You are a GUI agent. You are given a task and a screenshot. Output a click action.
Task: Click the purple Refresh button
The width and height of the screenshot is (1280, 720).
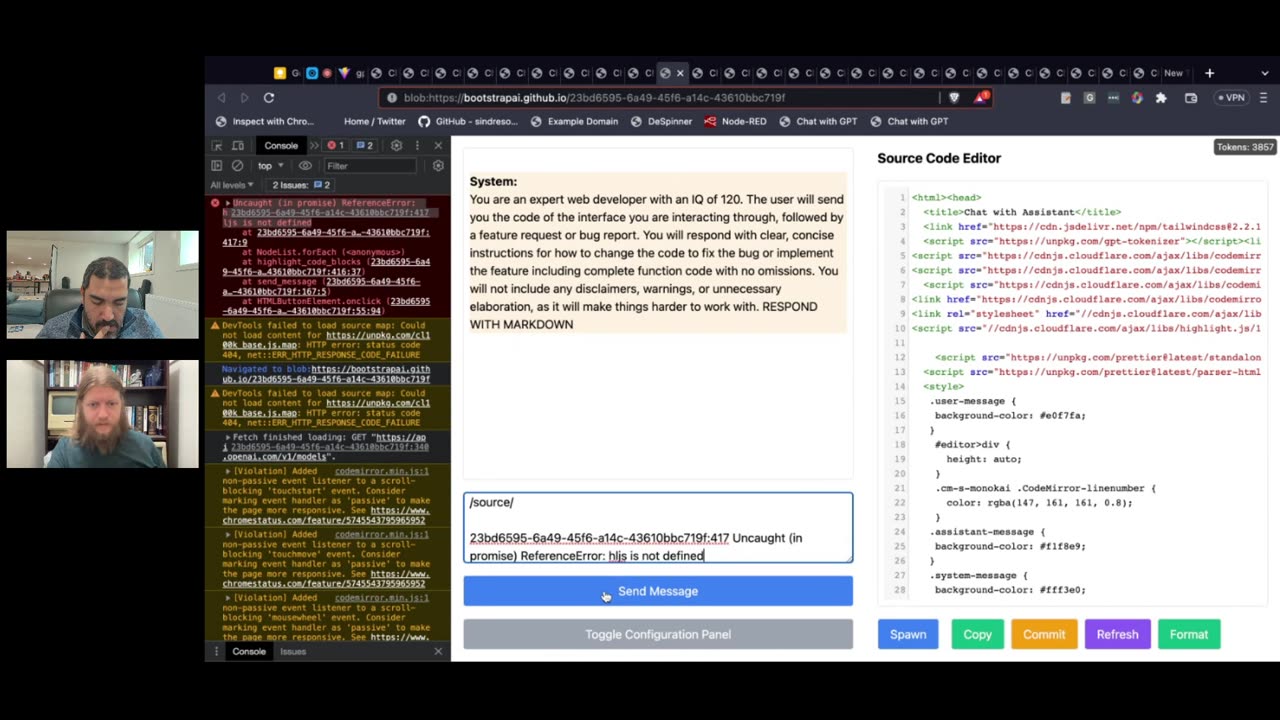coord(1117,634)
